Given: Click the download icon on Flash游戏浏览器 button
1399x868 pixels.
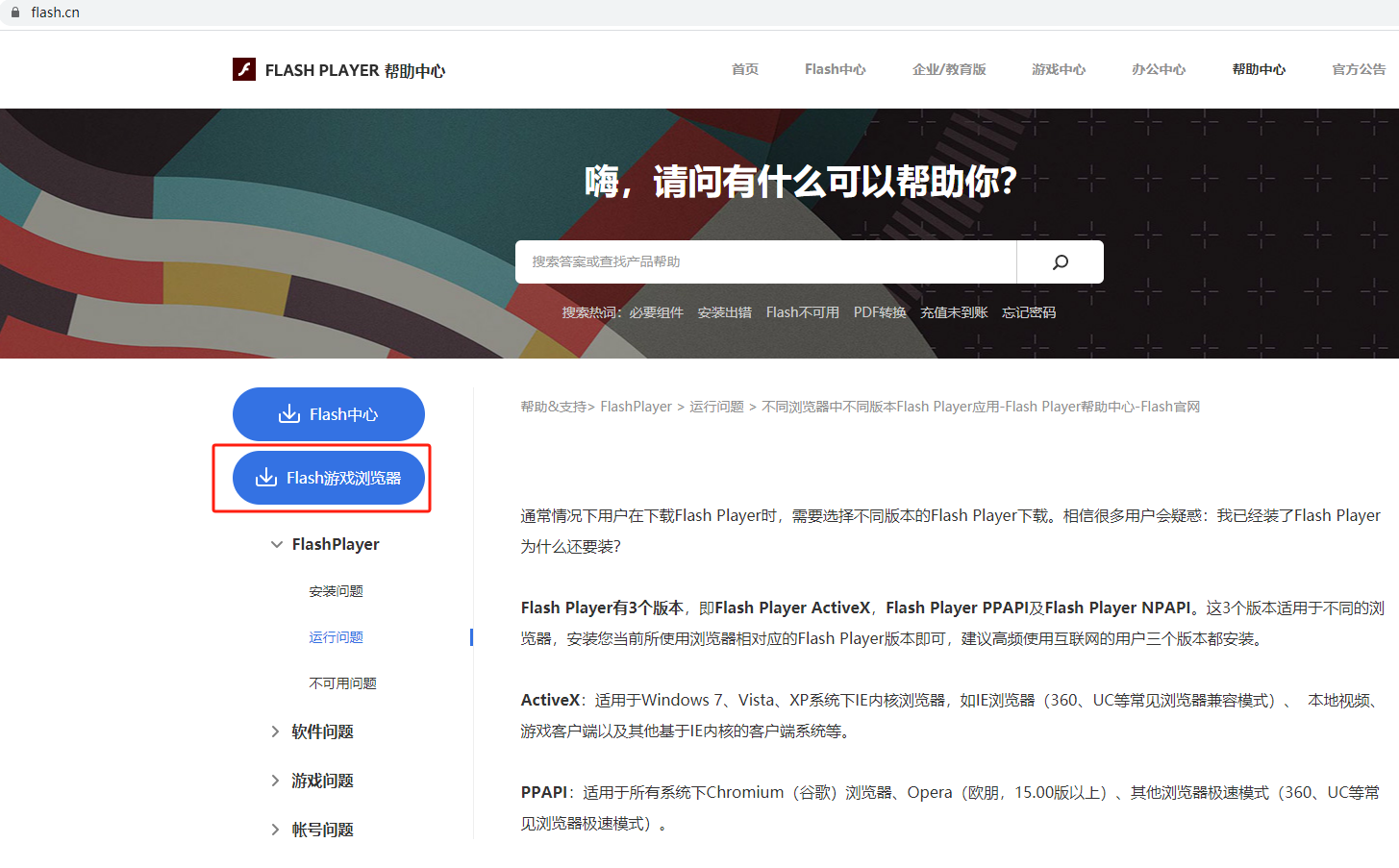Looking at the screenshot, I should point(265,478).
